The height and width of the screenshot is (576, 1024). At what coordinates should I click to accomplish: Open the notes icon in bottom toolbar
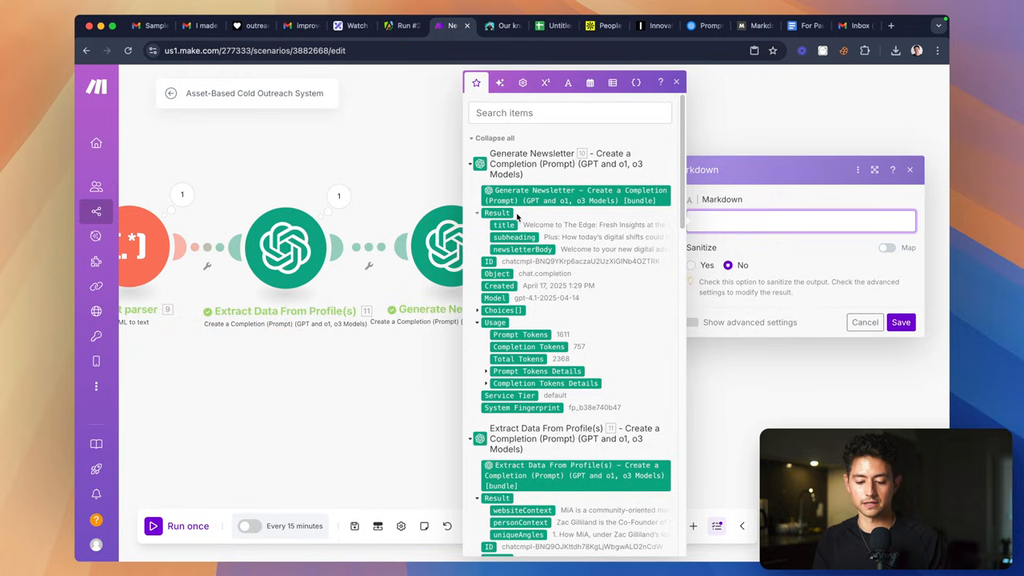click(x=424, y=526)
